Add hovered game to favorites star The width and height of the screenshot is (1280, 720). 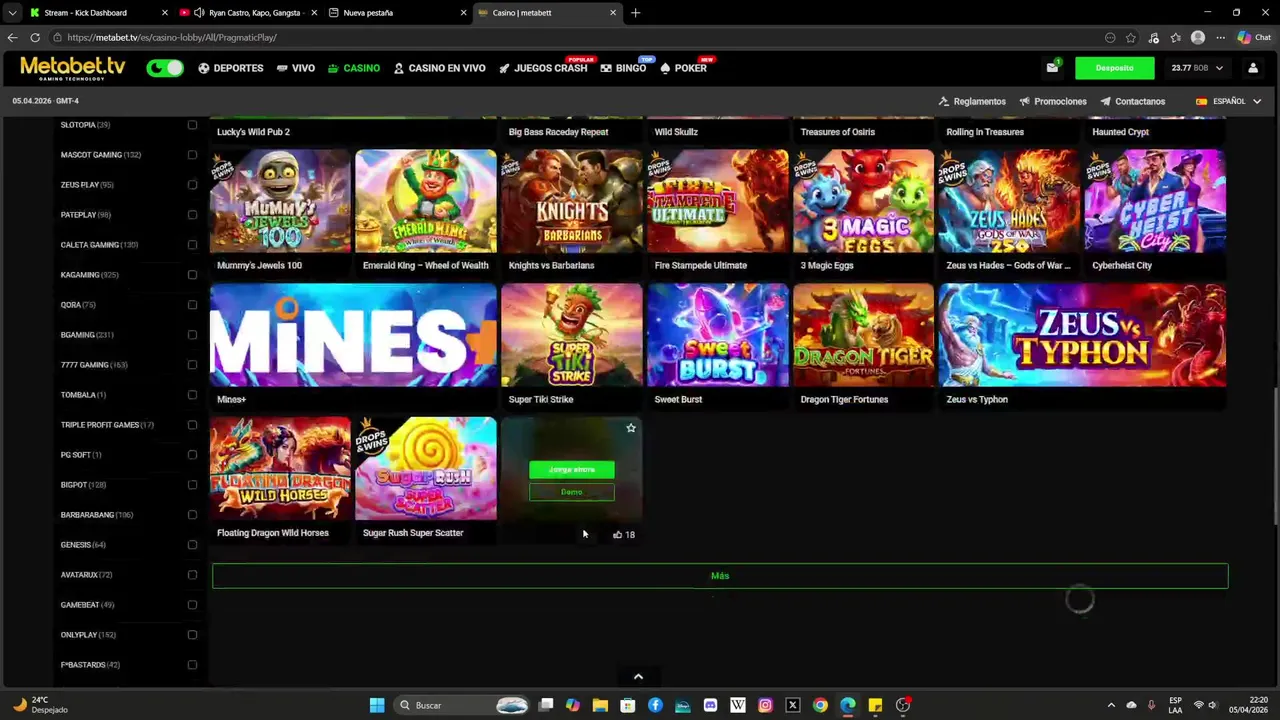click(x=631, y=428)
